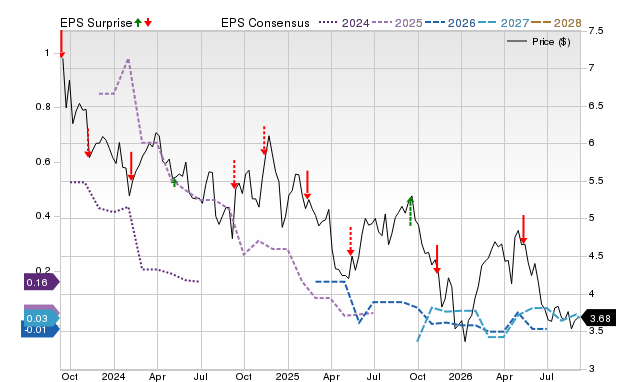640x382 pixels.
Task: Click the dotted red arrow between Oct 2024 and 2025
Action: coord(264,141)
